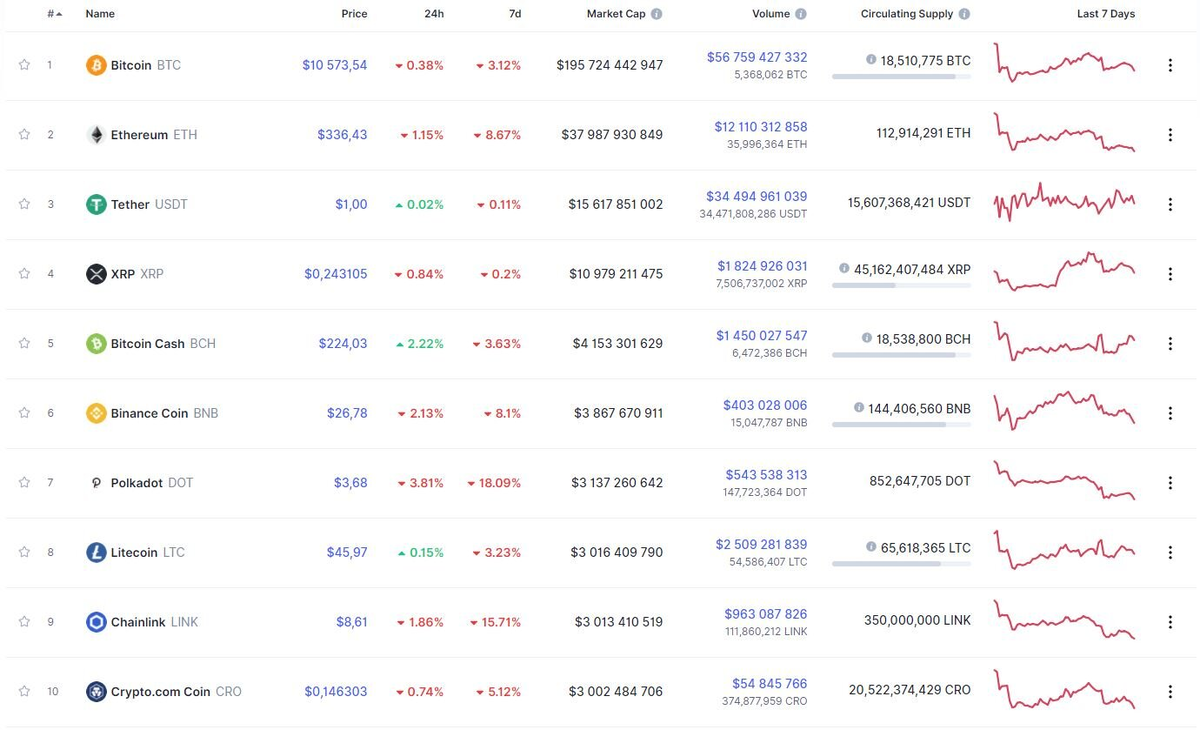Click the Binance Coin yellow logo icon
Viewport: 1200px width, 730px height.
[96, 413]
